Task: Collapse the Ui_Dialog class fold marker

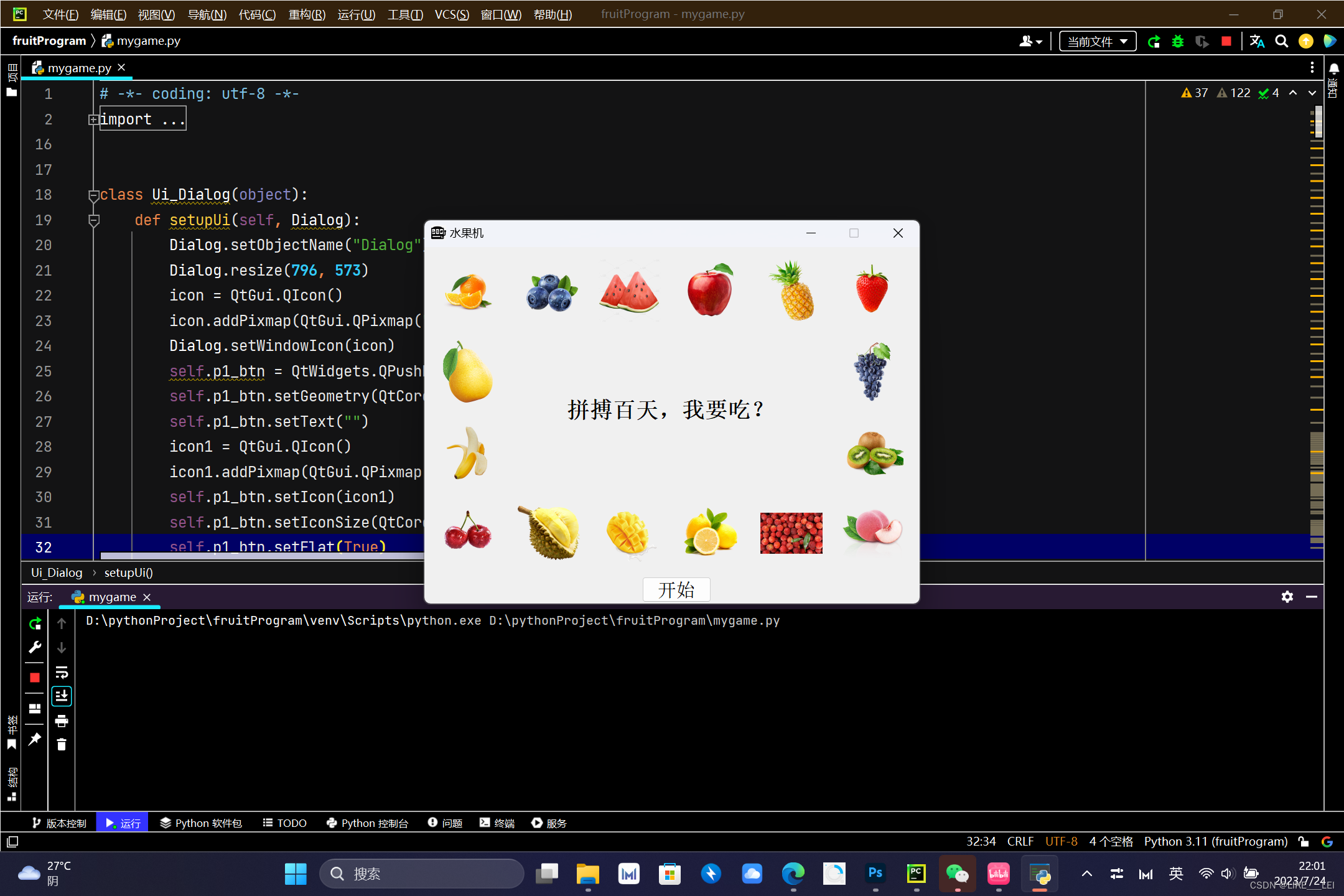Action: 93,195
